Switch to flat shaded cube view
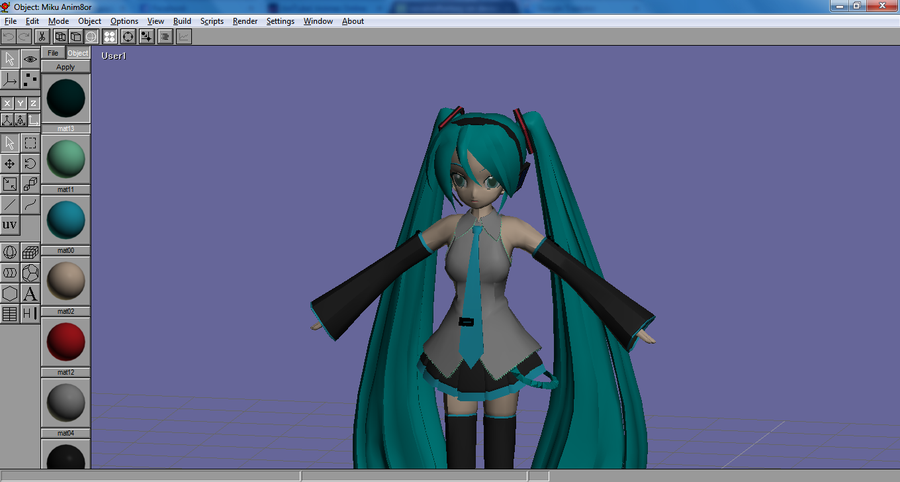The height and width of the screenshot is (482, 900). [x=76, y=37]
